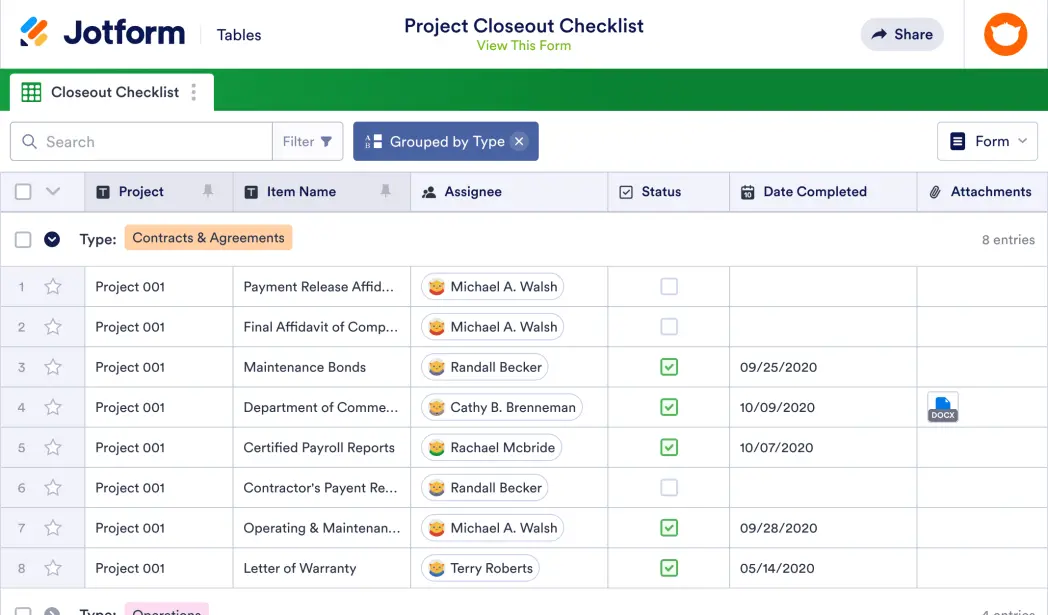Collapse the Contracts & Agreements group
This screenshot has height=615, width=1048.
(x=52, y=239)
